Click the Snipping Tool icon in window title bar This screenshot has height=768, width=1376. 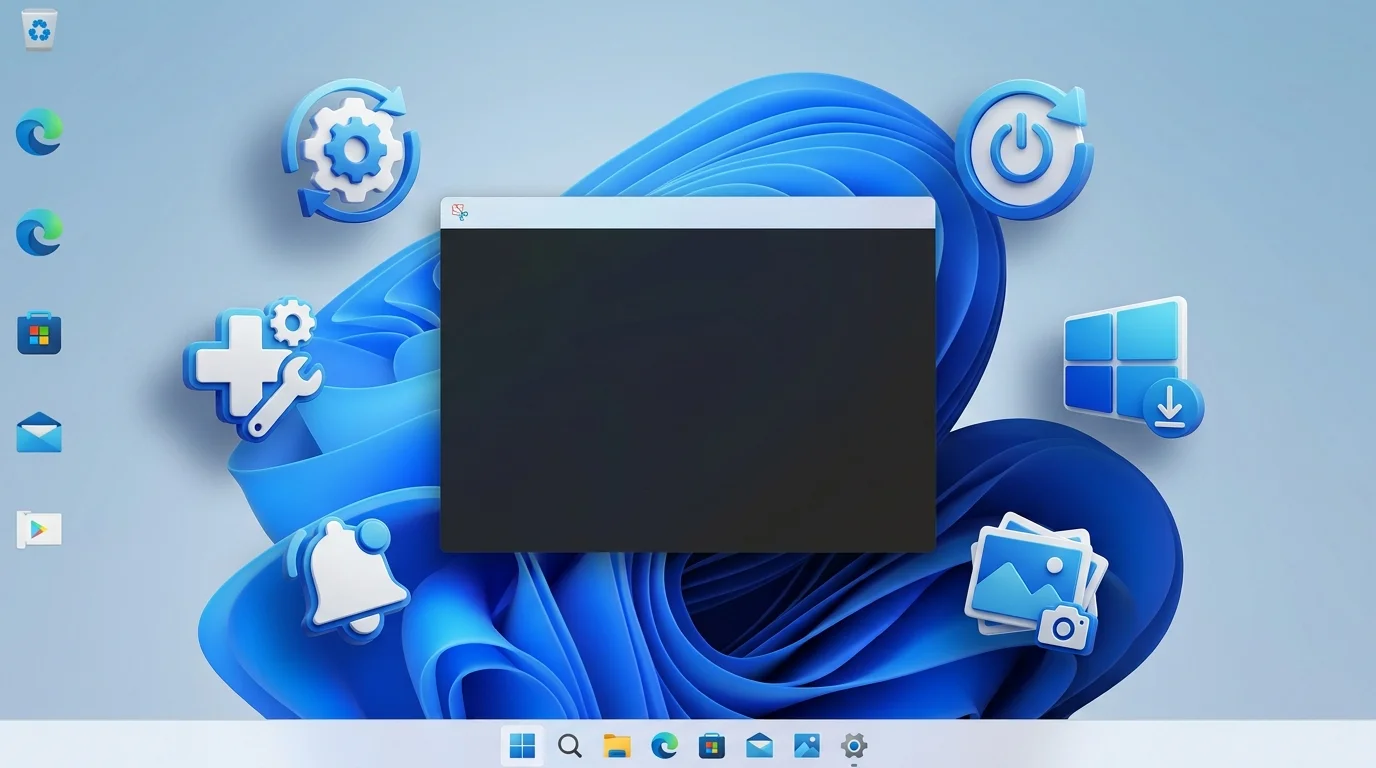(x=460, y=212)
